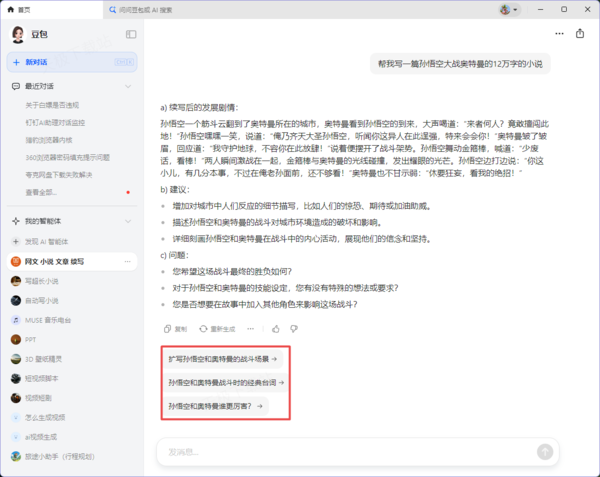Click the share icon at top right

tap(580, 33)
